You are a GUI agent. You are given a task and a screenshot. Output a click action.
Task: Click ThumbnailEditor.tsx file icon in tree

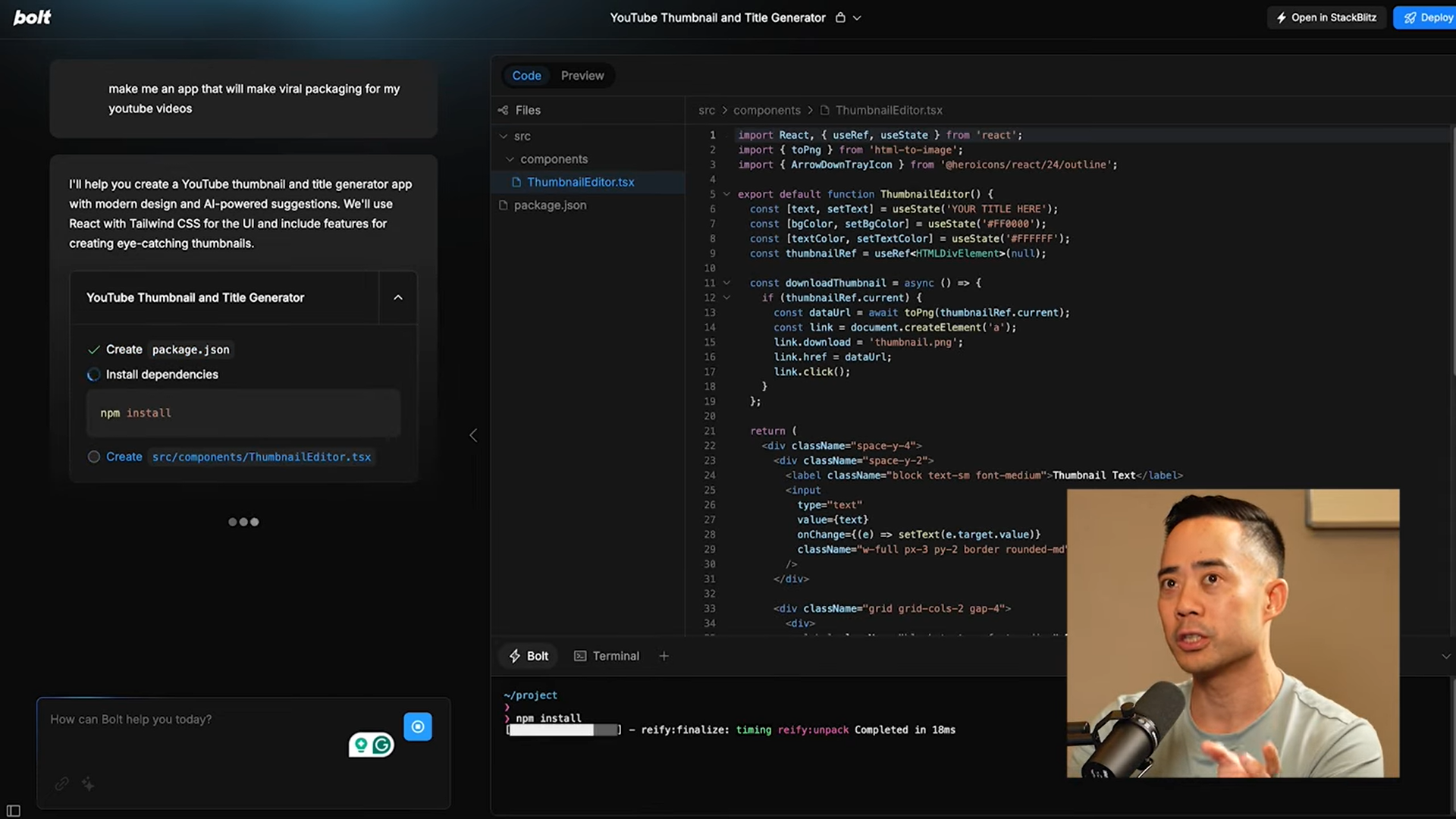516,182
